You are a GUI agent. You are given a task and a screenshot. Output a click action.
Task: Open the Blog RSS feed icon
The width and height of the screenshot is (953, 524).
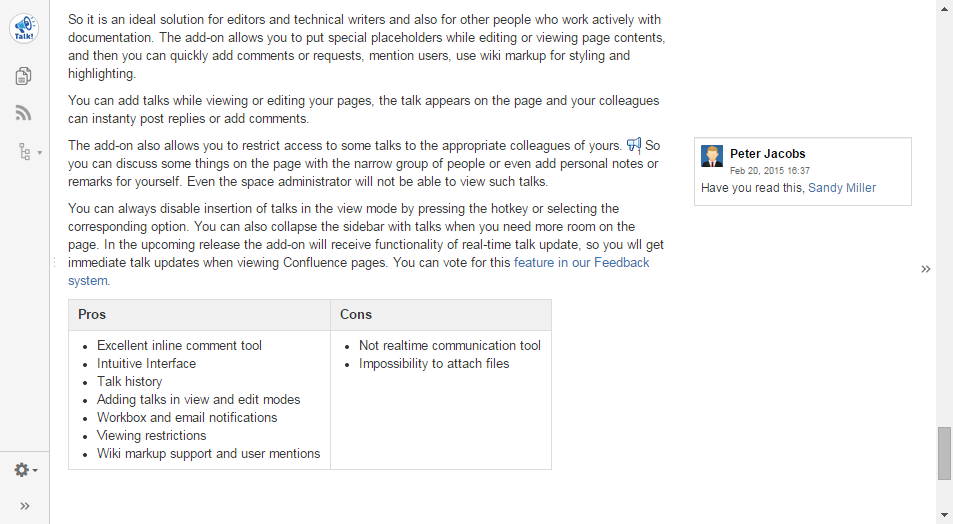coord(24,113)
